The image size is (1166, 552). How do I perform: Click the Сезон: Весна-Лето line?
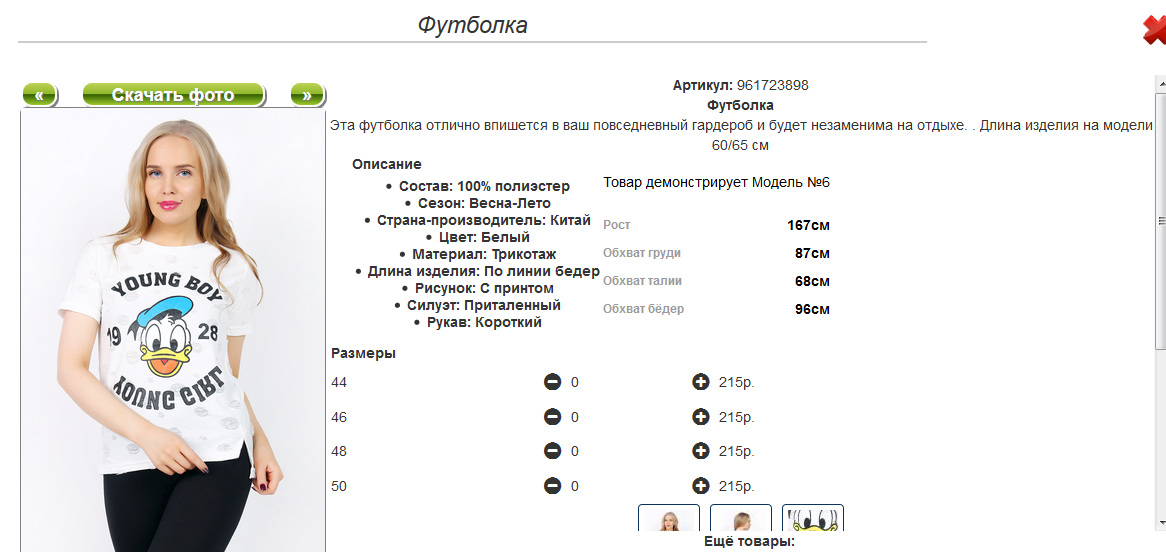pos(484,203)
